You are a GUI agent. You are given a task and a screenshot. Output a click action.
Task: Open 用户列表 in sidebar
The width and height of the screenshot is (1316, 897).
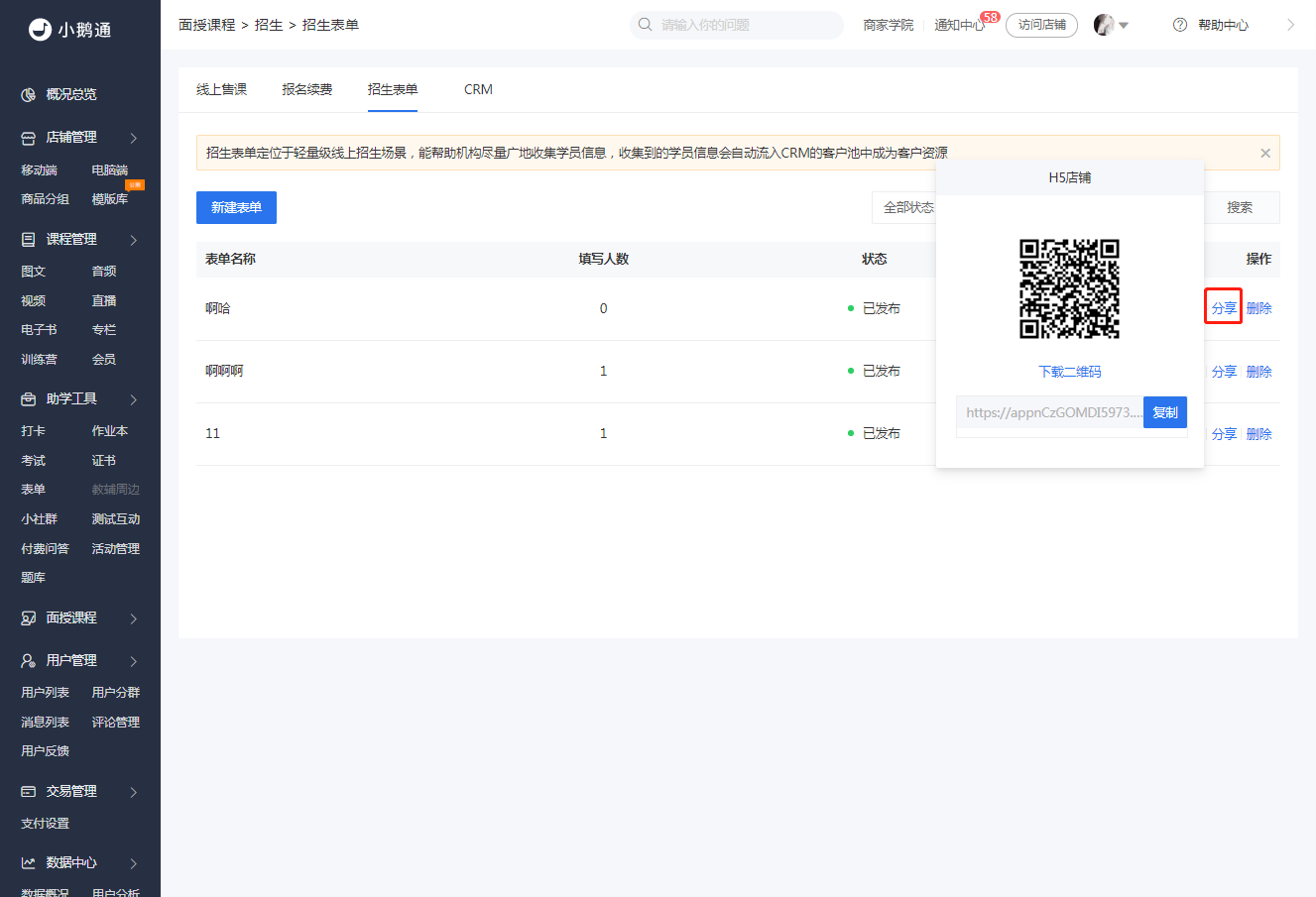[x=46, y=693]
